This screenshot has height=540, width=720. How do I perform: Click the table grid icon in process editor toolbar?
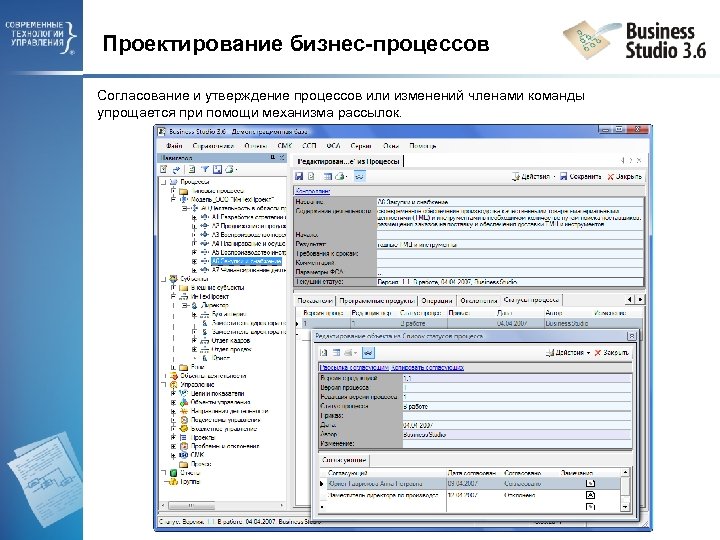[327, 176]
